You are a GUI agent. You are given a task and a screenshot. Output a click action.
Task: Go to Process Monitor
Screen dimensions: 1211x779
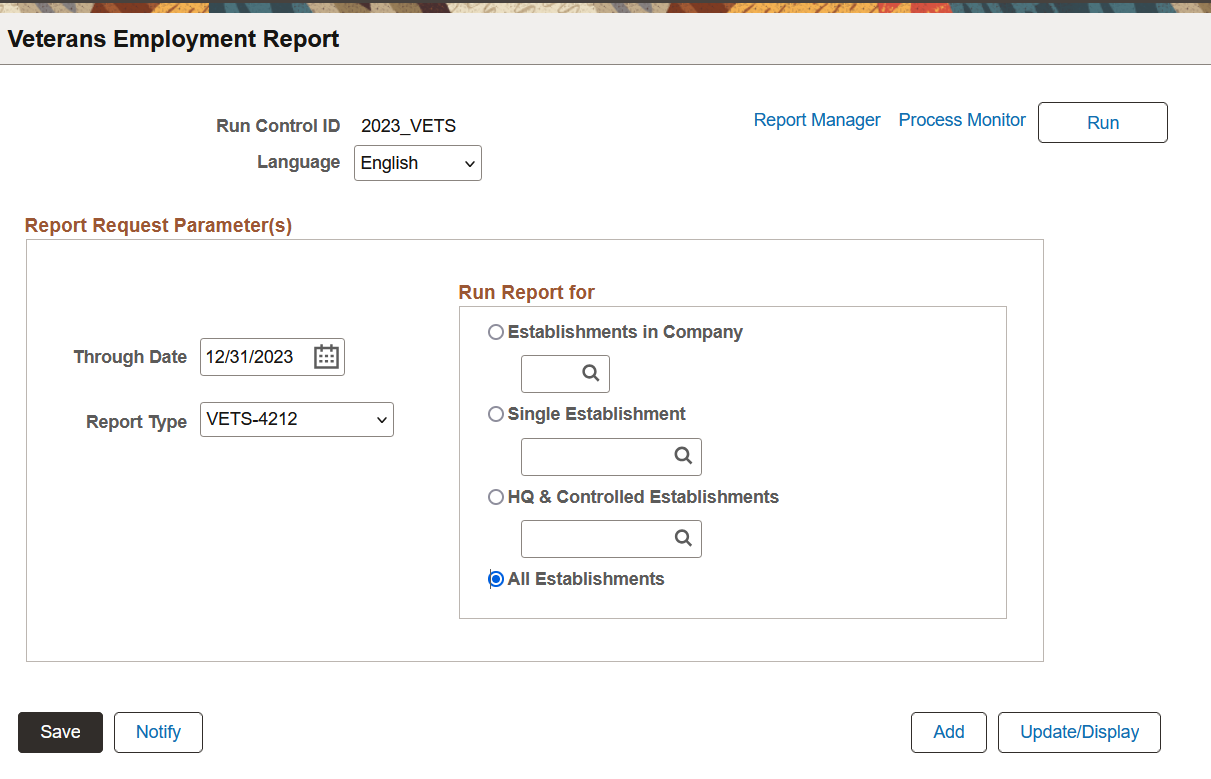(x=962, y=120)
